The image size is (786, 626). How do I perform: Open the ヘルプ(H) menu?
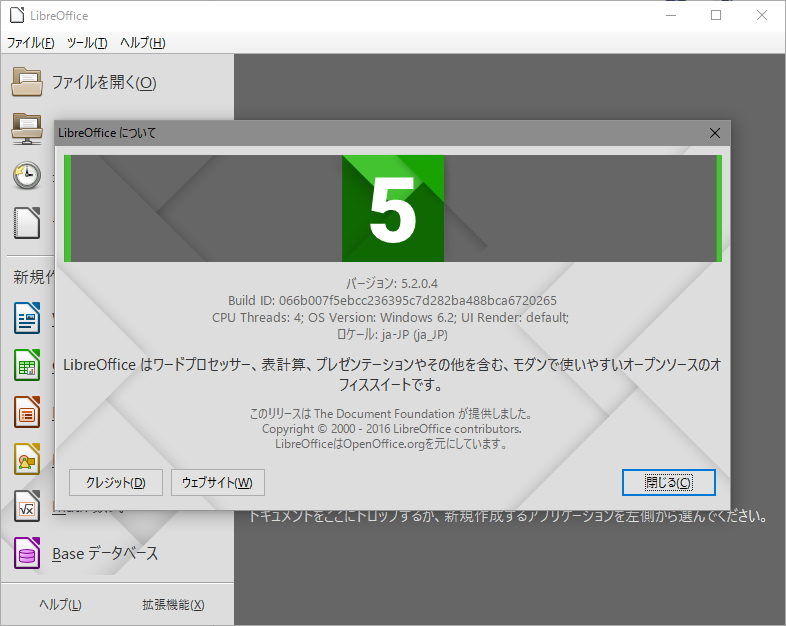pyautogui.click(x=143, y=43)
